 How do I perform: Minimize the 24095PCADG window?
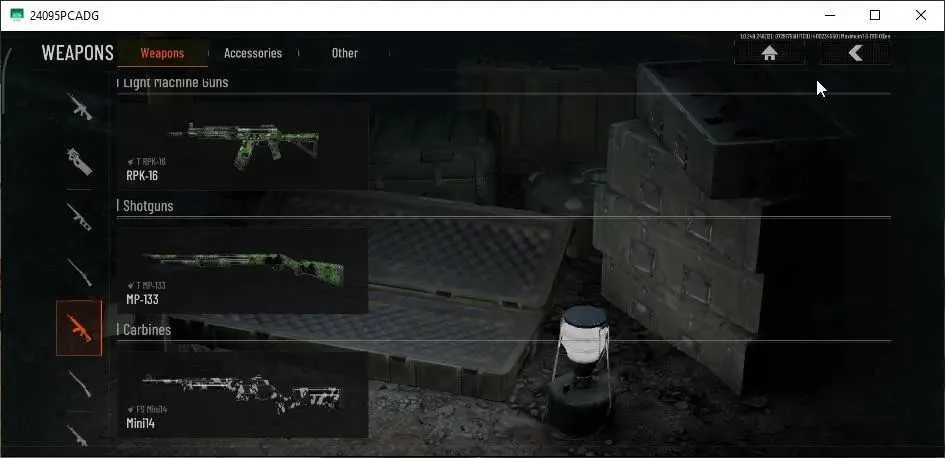[x=830, y=15]
